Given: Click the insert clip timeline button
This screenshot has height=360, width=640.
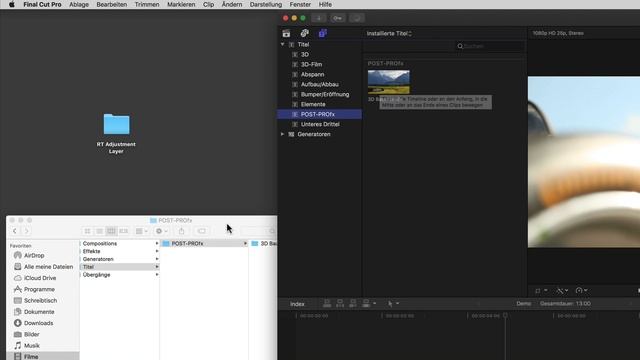Looking at the screenshot, I should tap(340, 303).
